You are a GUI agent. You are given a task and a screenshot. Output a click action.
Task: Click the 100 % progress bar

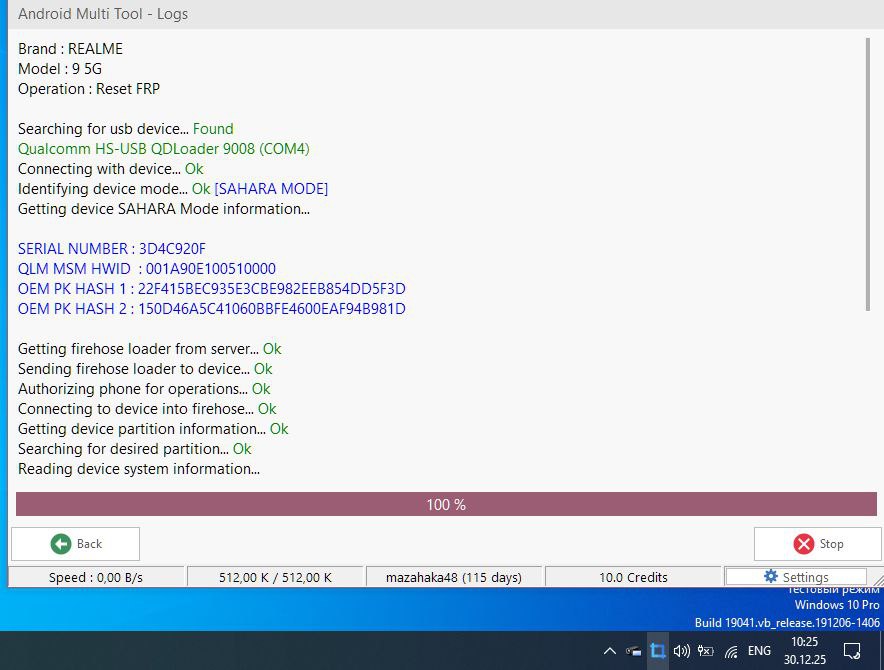pos(446,504)
